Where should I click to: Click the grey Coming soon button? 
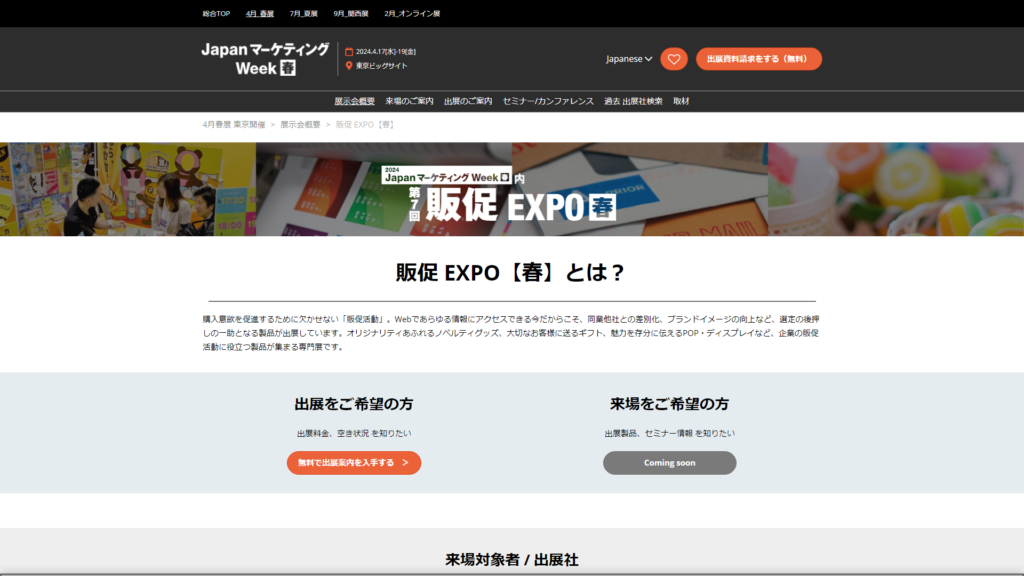[669, 462]
